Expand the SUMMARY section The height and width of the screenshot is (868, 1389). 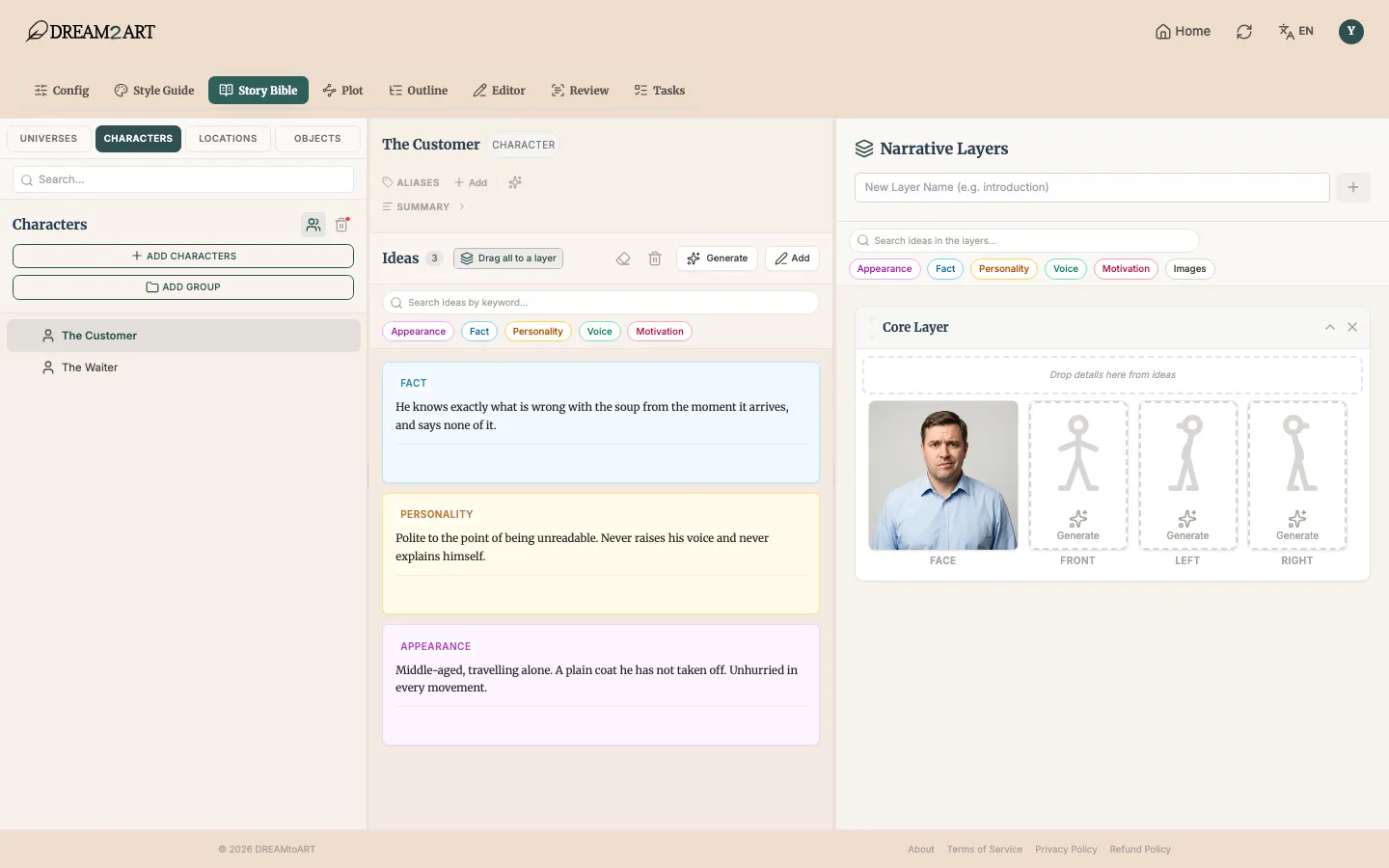pos(423,206)
